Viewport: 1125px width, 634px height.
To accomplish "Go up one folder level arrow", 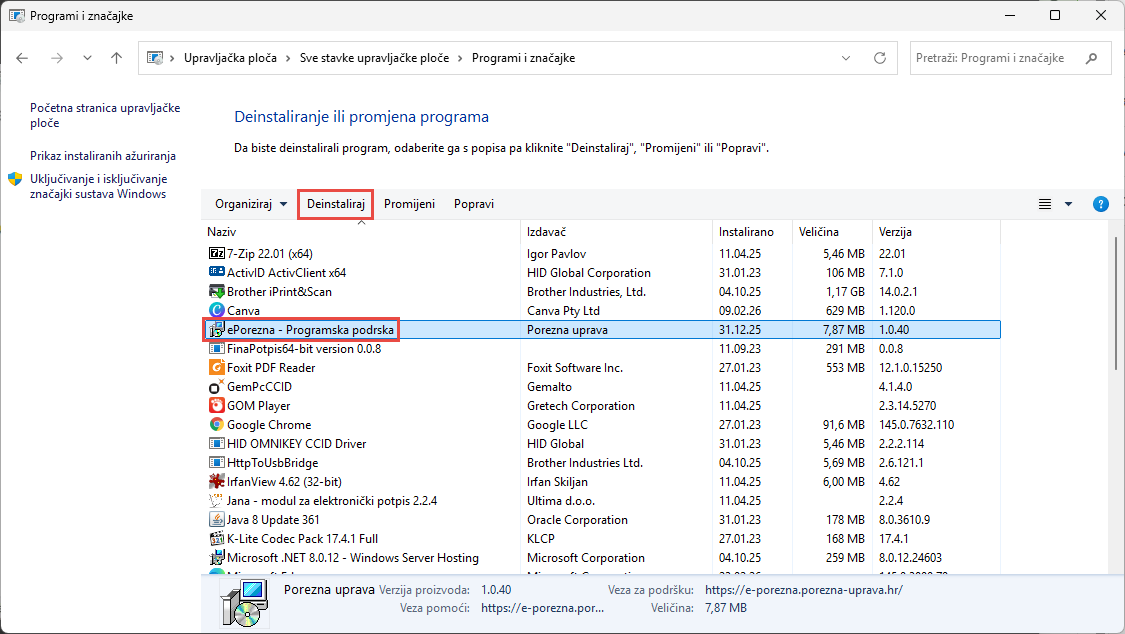I will (x=117, y=58).
